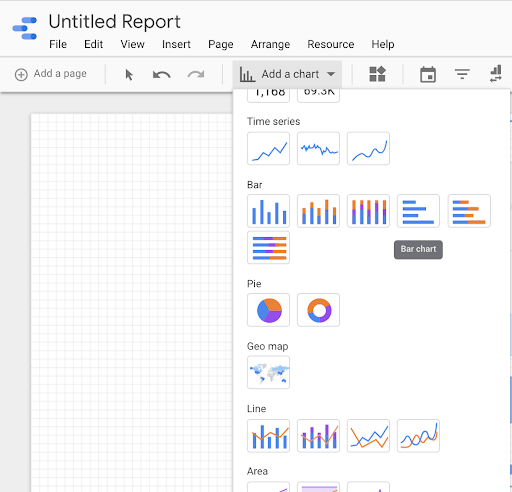Add a date range control
The image size is (512, 492).
[428, 74]
